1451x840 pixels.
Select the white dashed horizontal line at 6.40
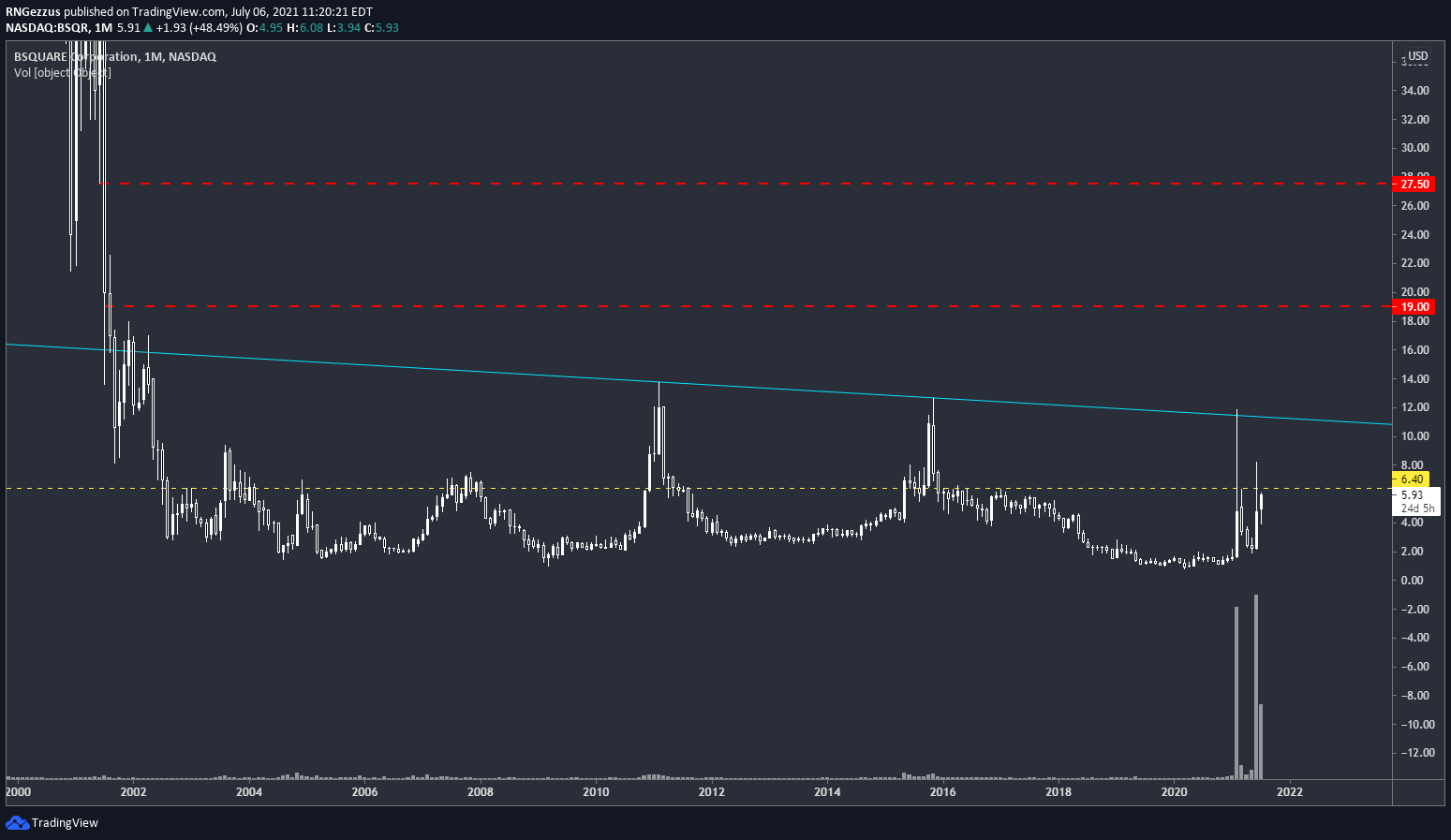point(699,488)
